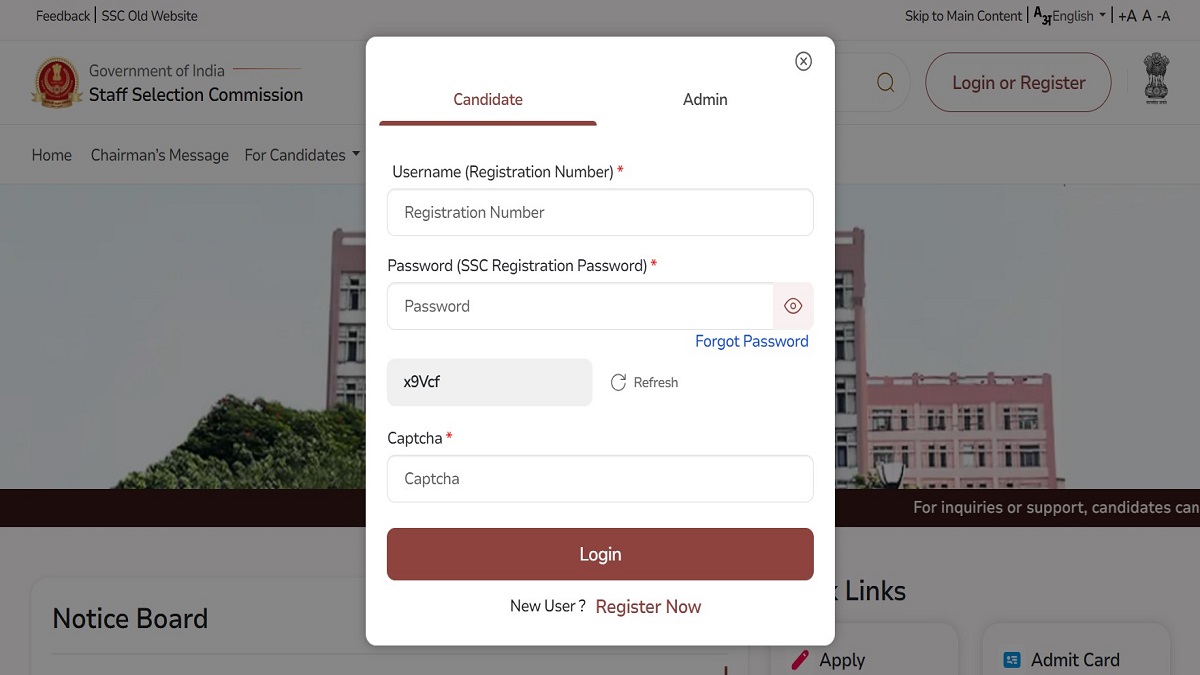Screen dimensions: 1200x675
Task: Click the language translate icon
Action: pos(1041,16)
